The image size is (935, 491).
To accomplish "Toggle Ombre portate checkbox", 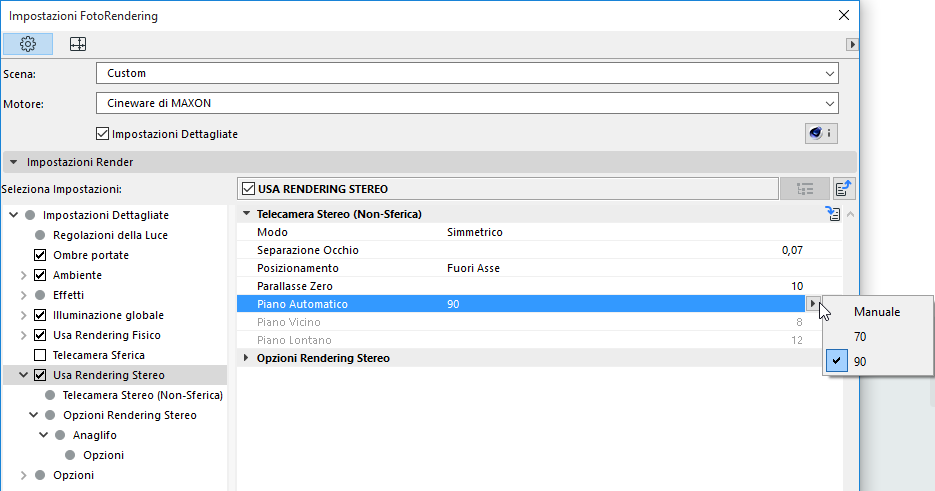I will pos(40,255).
